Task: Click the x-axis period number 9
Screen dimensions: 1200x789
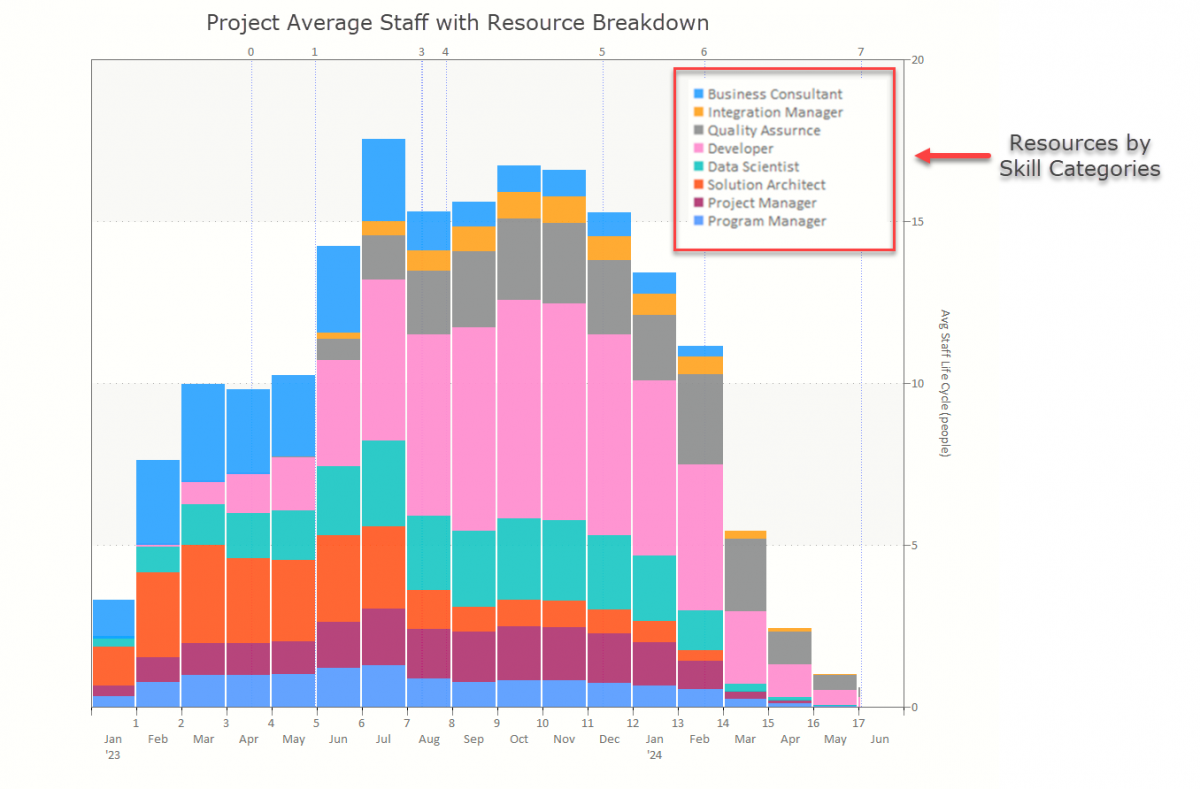Action: point(497,722)
